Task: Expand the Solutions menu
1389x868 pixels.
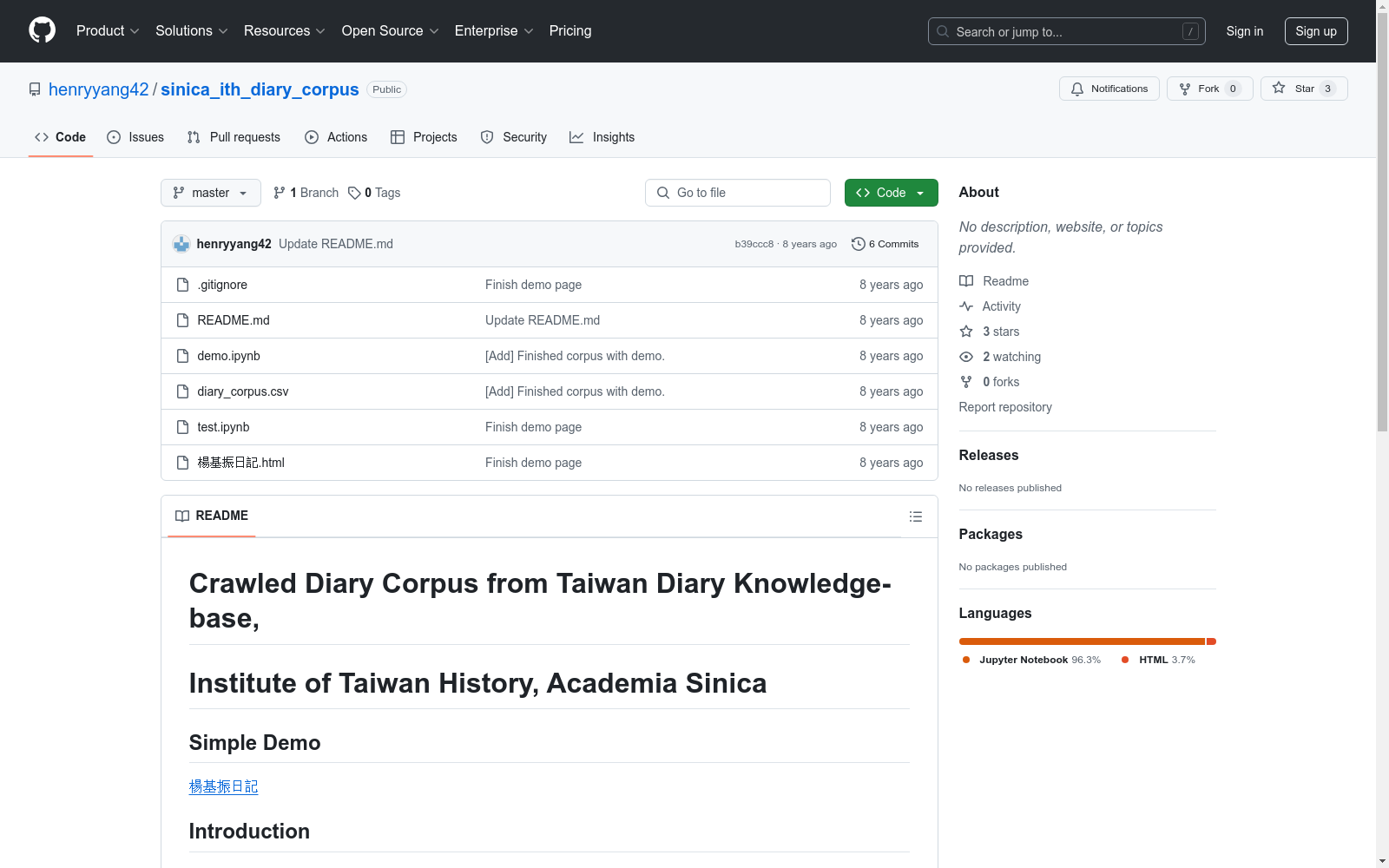Action: [192, 30]
